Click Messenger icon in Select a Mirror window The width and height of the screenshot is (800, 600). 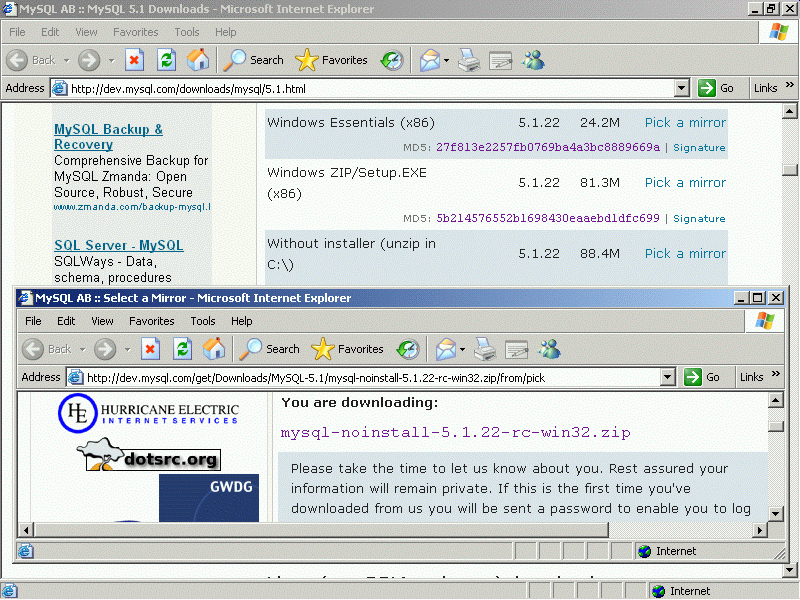[x=549, y=349]
